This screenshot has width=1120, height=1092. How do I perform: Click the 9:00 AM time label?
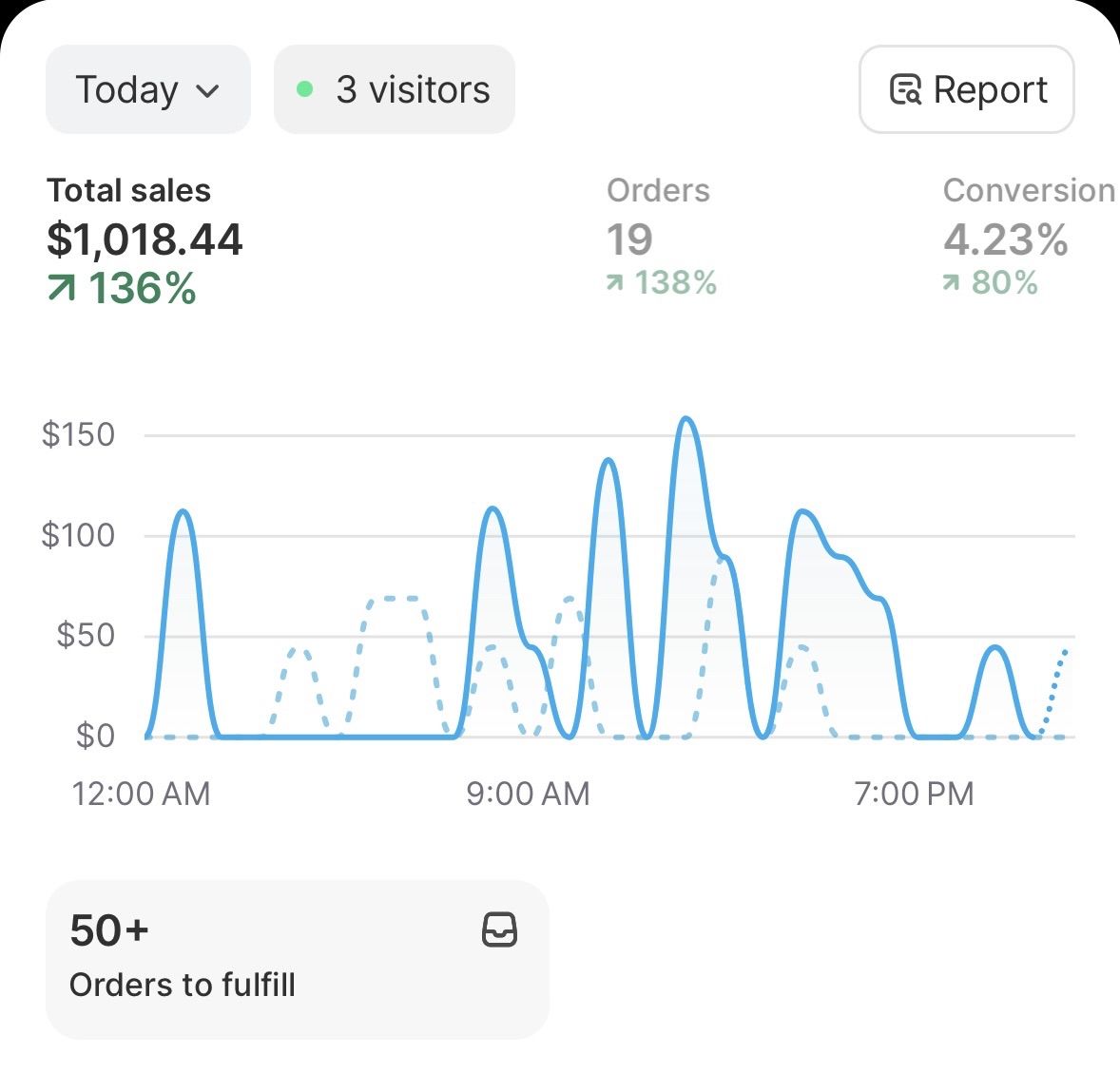coord(528,794)
